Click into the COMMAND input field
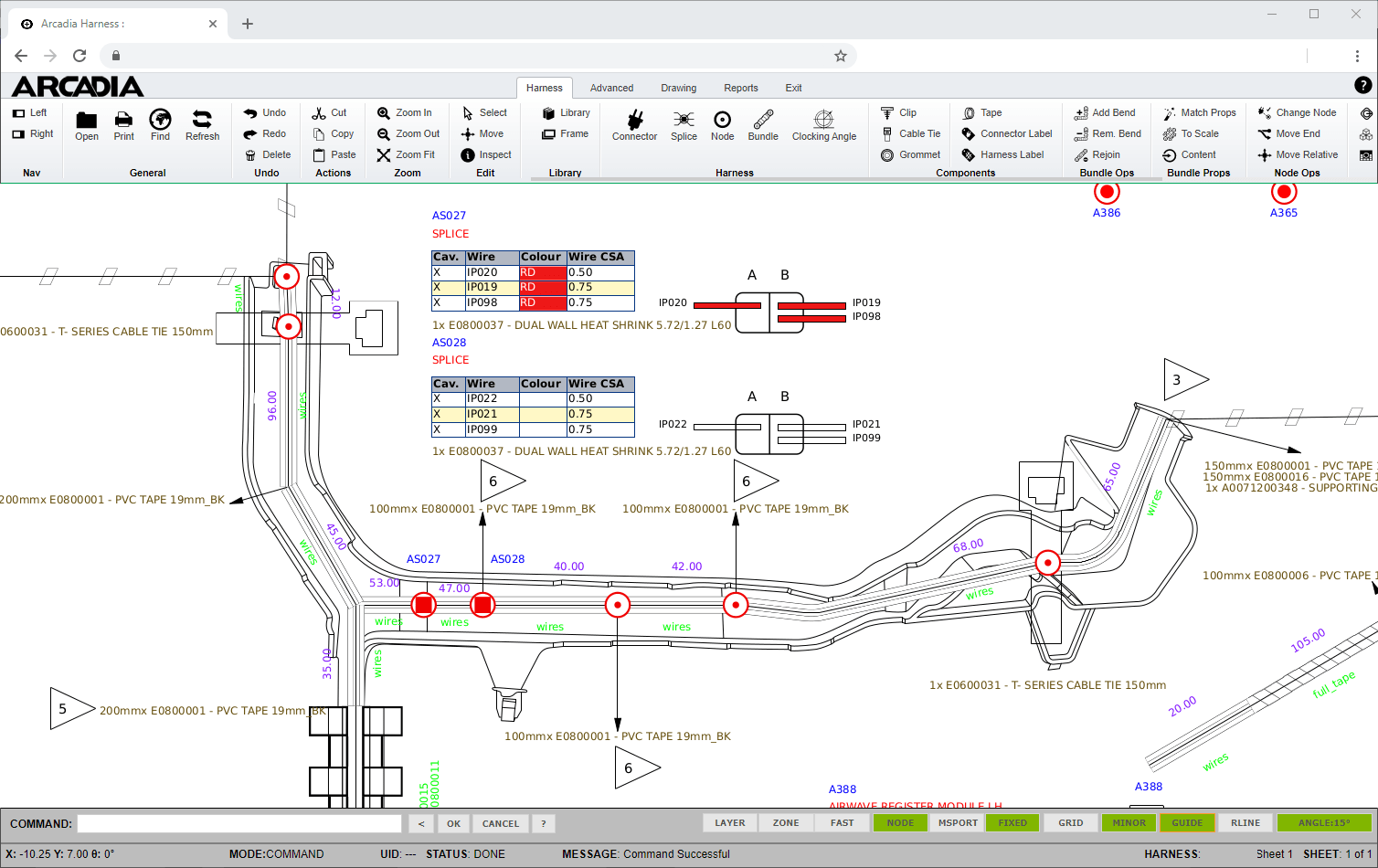 coord(239,824)
